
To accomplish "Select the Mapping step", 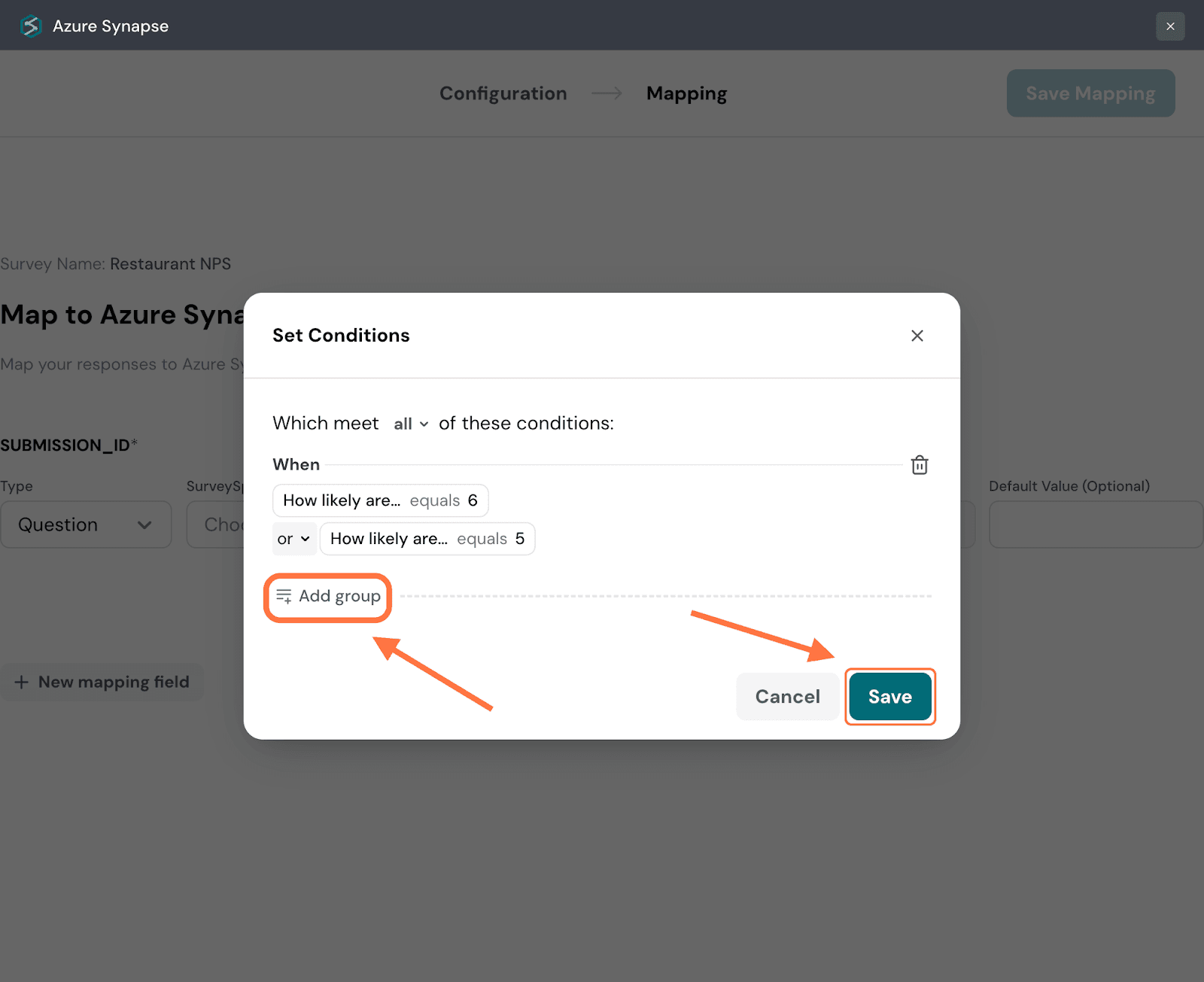I will click(x=686, y=93).
